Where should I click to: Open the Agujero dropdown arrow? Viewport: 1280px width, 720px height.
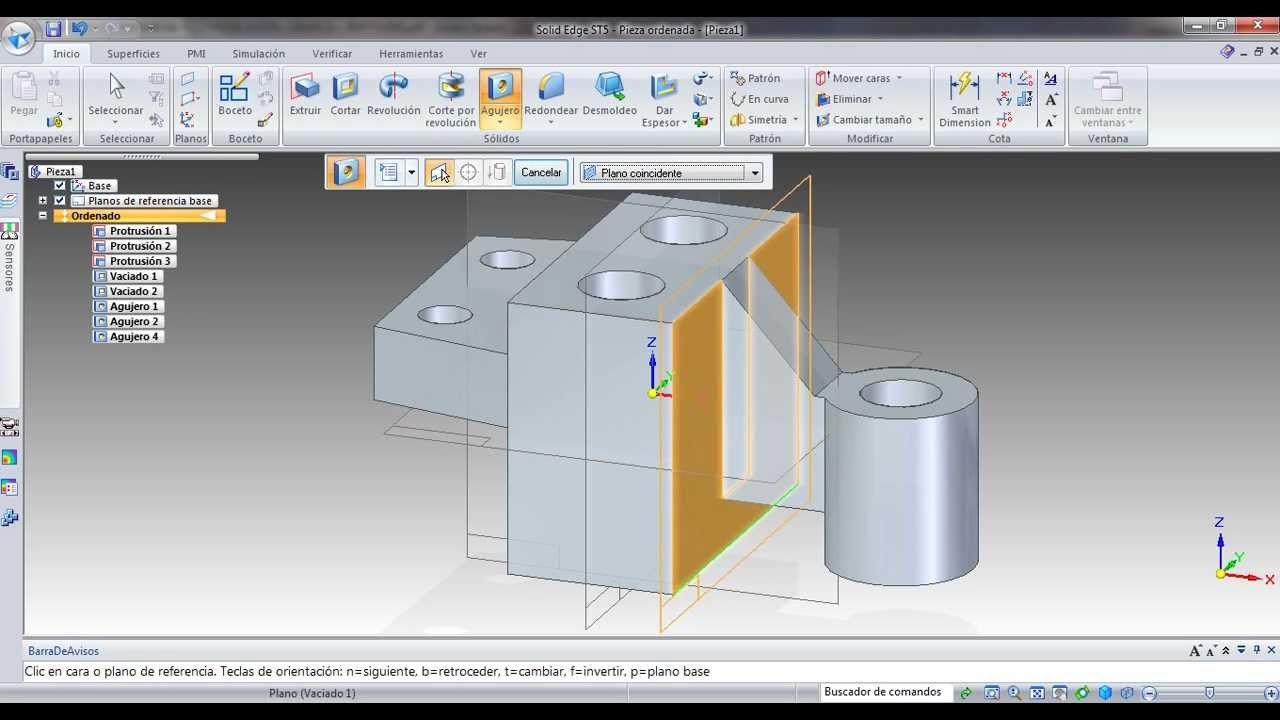pos(500,124)
